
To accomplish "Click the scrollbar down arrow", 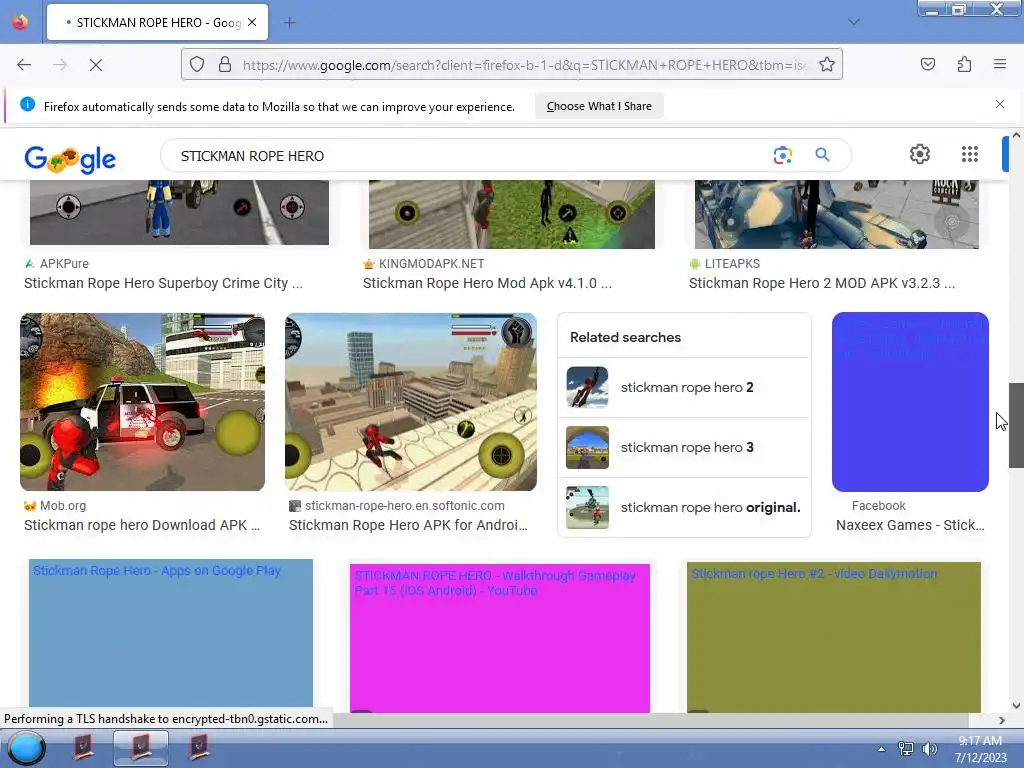I will 1016,705.
